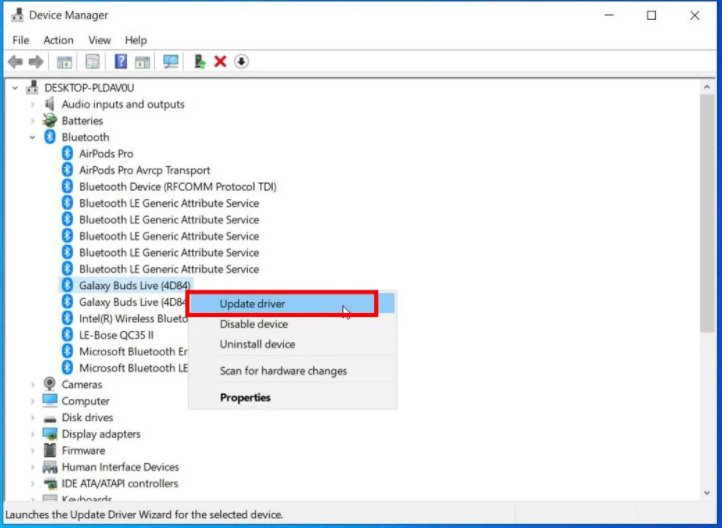Viewport: 722px width, 528px height.
Task: Click Scan for hardware changes monitor icon
Action: [x=171, y=62]
